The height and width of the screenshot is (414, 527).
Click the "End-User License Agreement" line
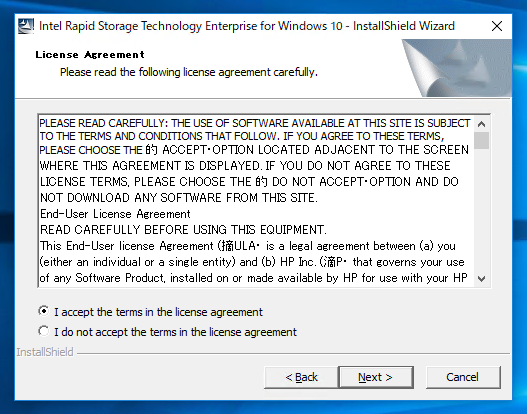[x=115, y=214]
